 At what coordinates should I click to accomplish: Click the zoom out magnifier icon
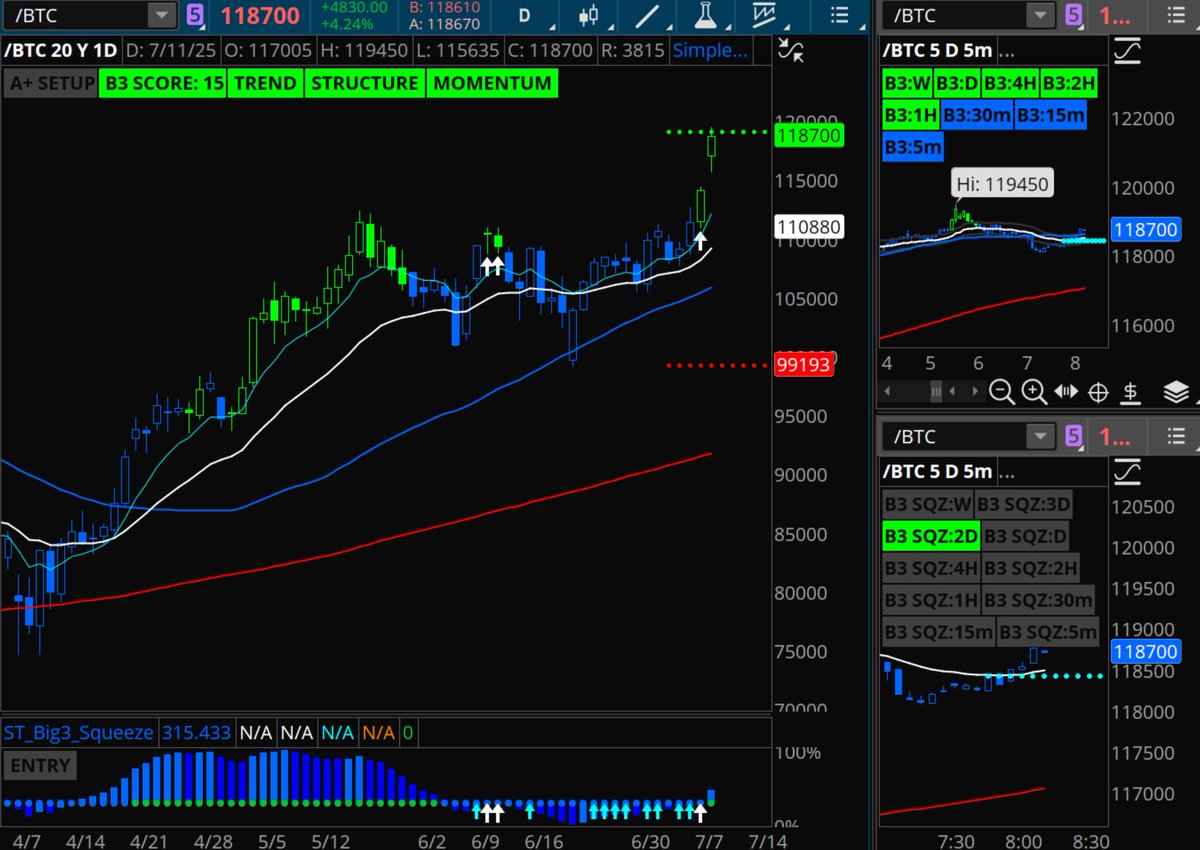click(x=1002, y=391)
